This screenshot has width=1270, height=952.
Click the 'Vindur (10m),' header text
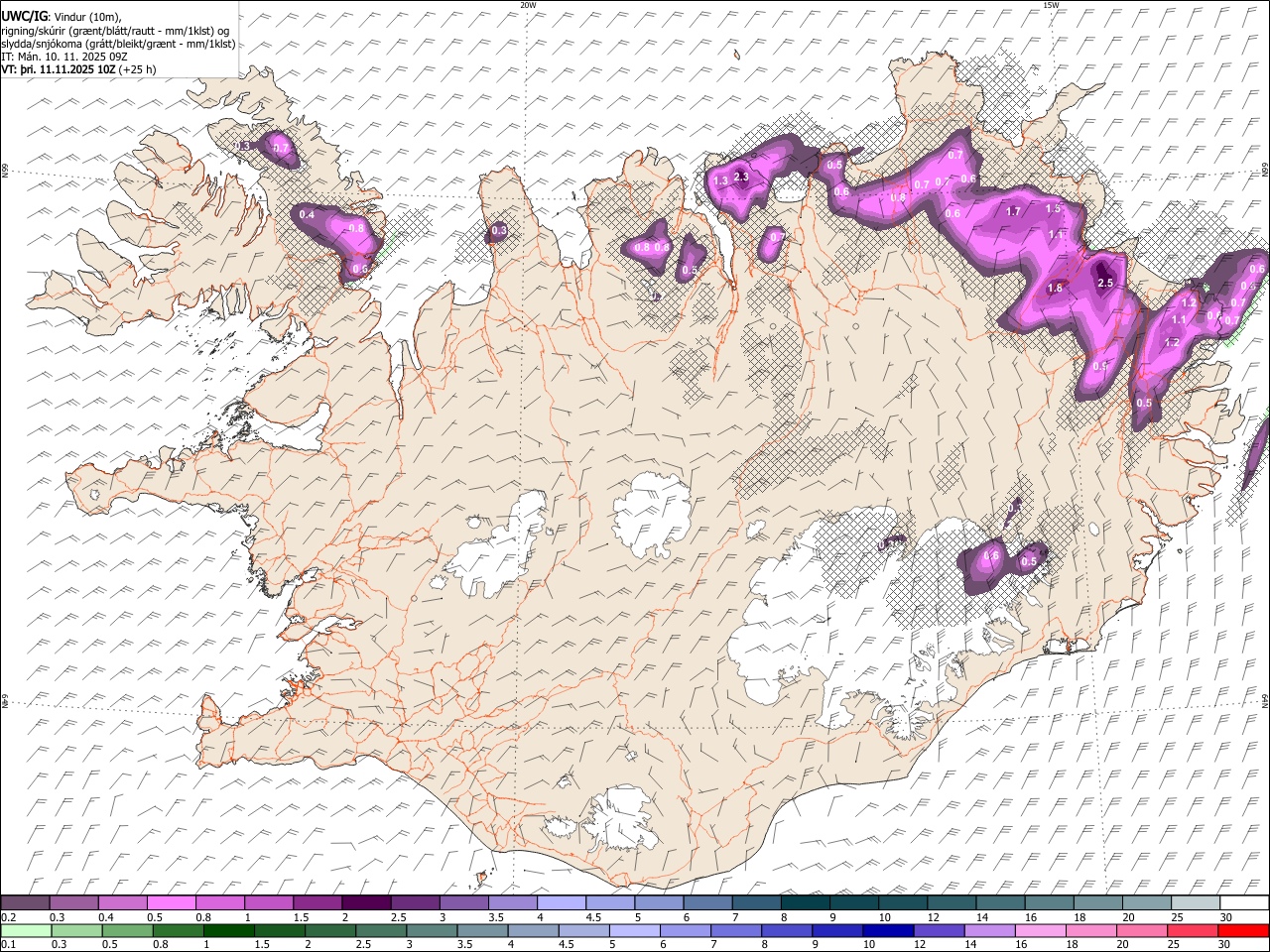[87, 17]
